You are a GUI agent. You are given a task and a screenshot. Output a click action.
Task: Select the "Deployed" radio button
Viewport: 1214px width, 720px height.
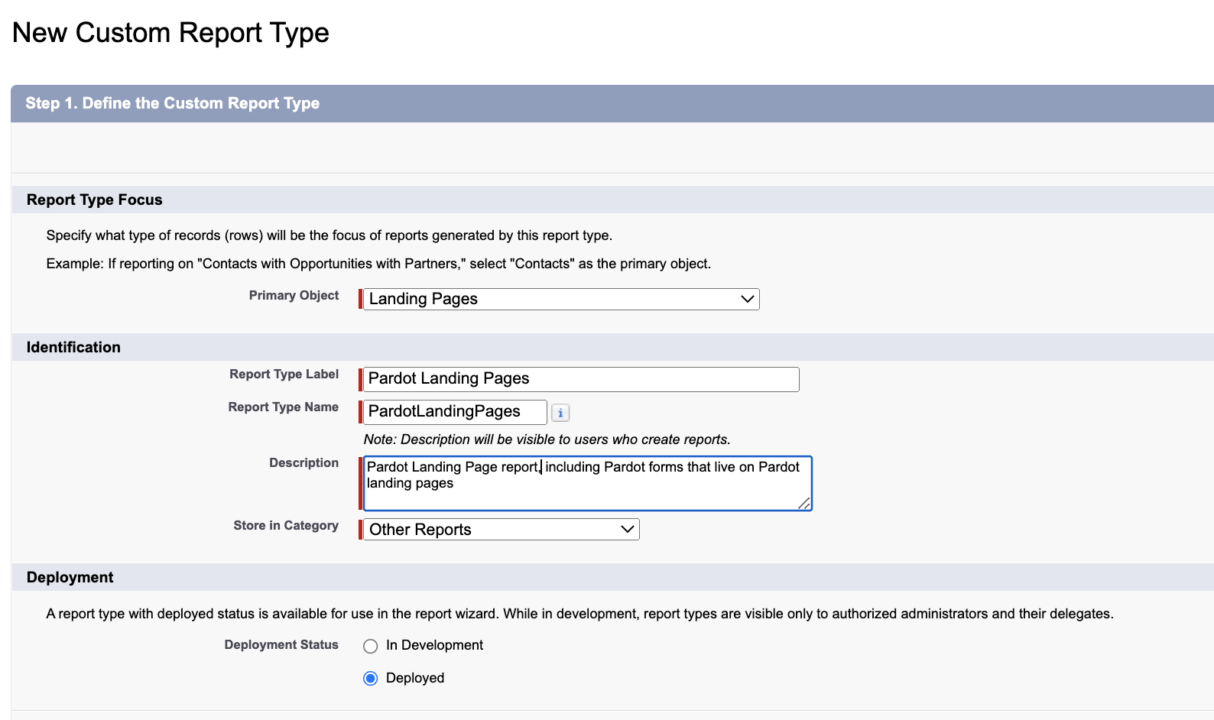[x=370, y=678]
